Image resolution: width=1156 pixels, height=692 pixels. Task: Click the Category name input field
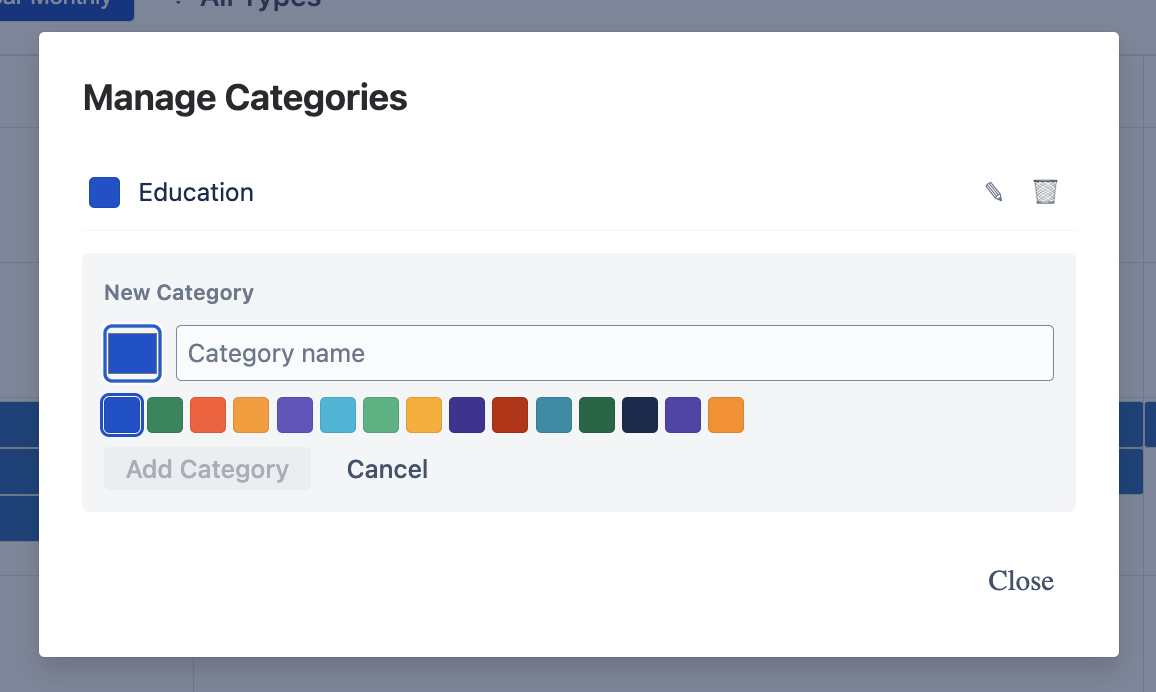coord(614,353)
